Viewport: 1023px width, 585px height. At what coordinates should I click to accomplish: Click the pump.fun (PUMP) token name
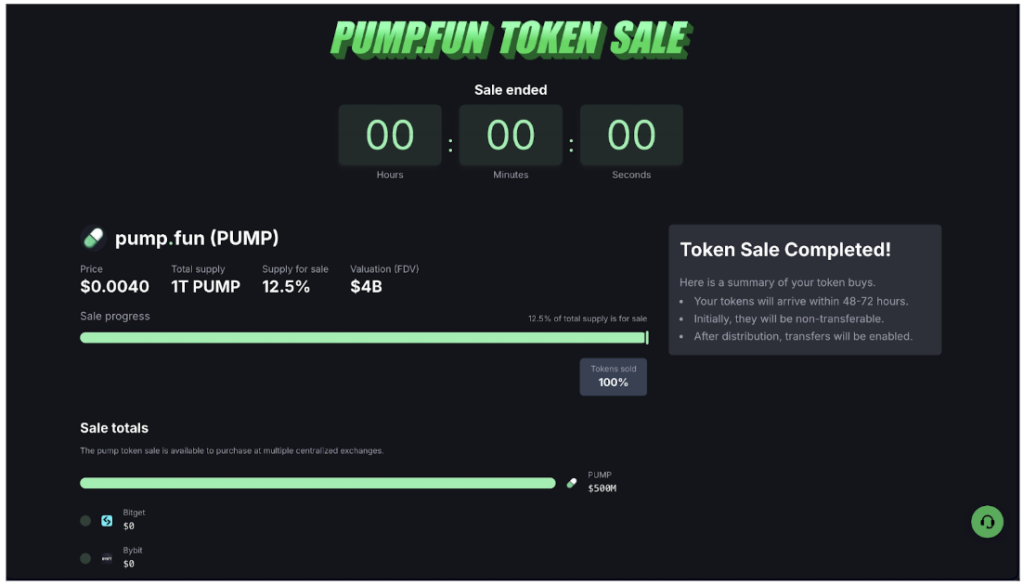click(197, 238)
